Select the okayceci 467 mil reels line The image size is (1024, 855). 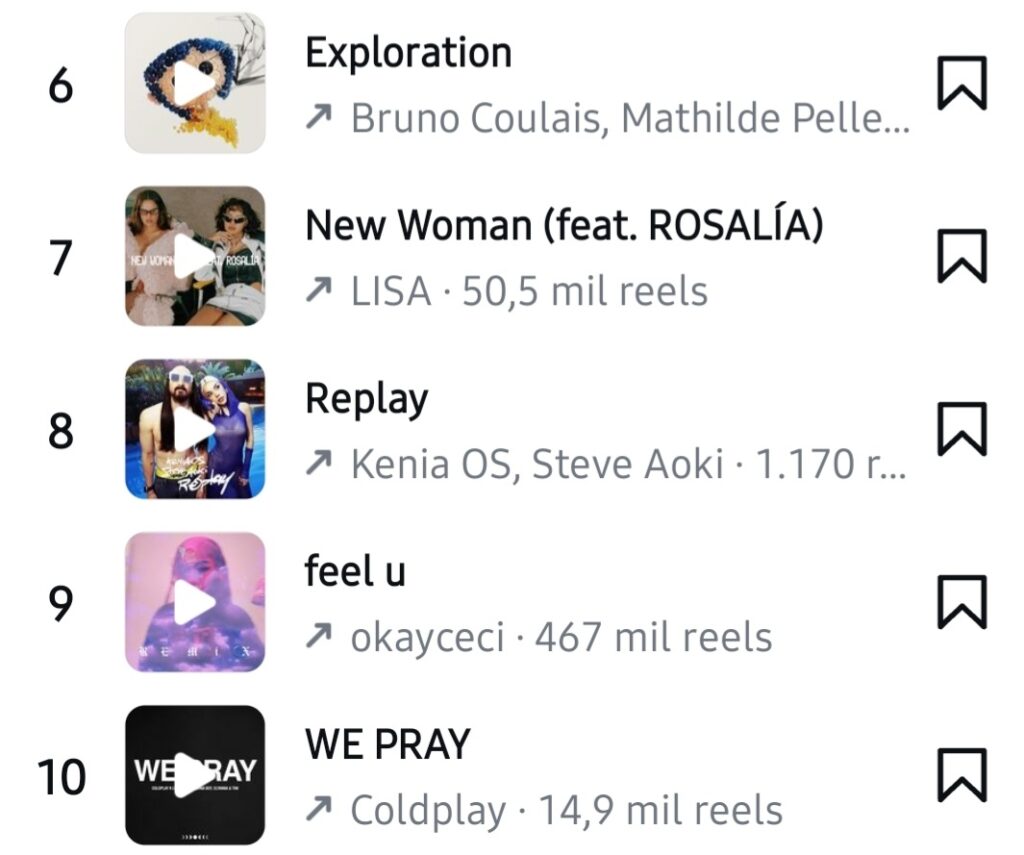(562, 637)
